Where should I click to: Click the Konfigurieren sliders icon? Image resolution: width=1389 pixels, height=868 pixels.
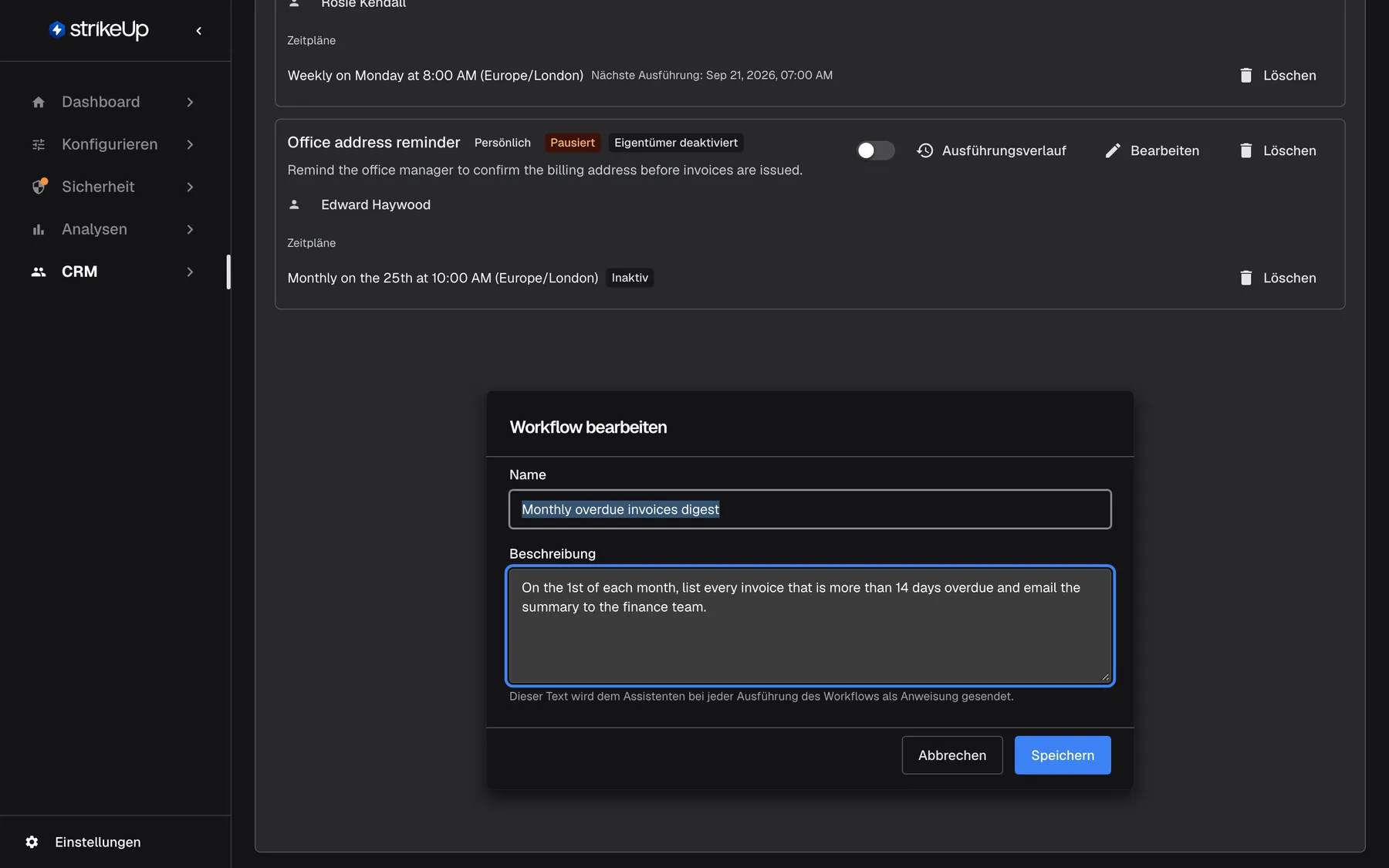pyautogui.click(x=39, y=144)
